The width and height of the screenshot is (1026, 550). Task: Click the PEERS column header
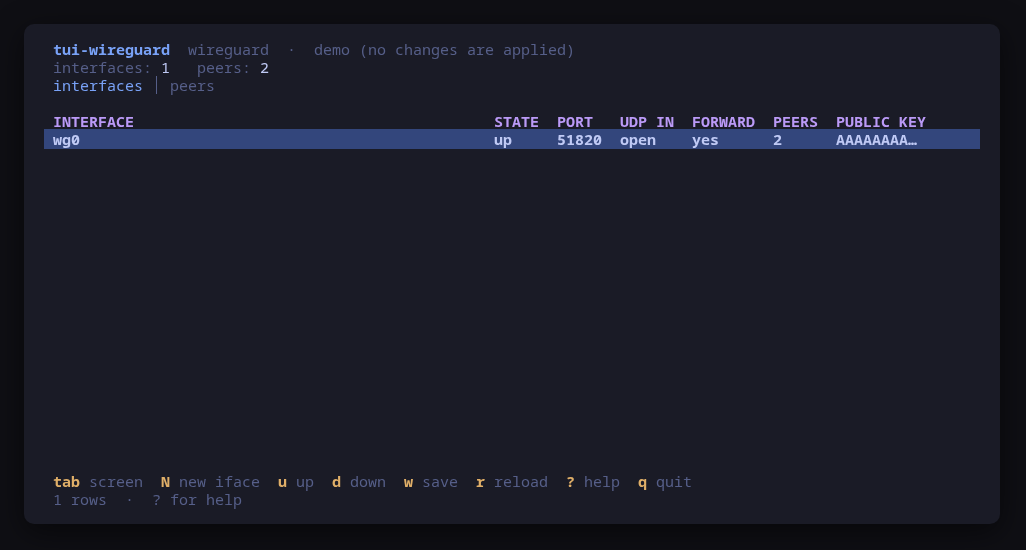pyautogui.click(x=795, y=122)
